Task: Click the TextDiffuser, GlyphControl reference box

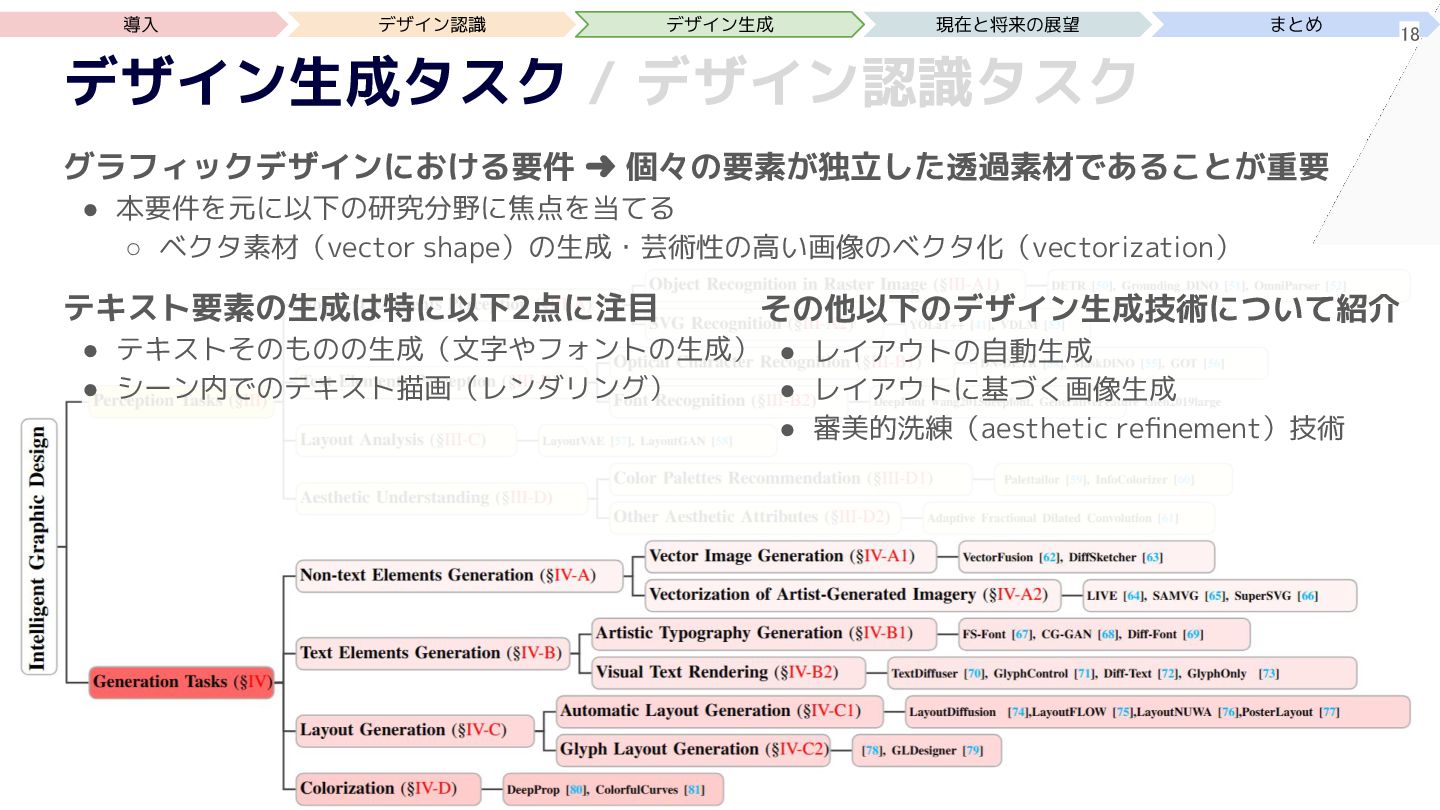Action: pyautogui.click(x=1122, y=673)
